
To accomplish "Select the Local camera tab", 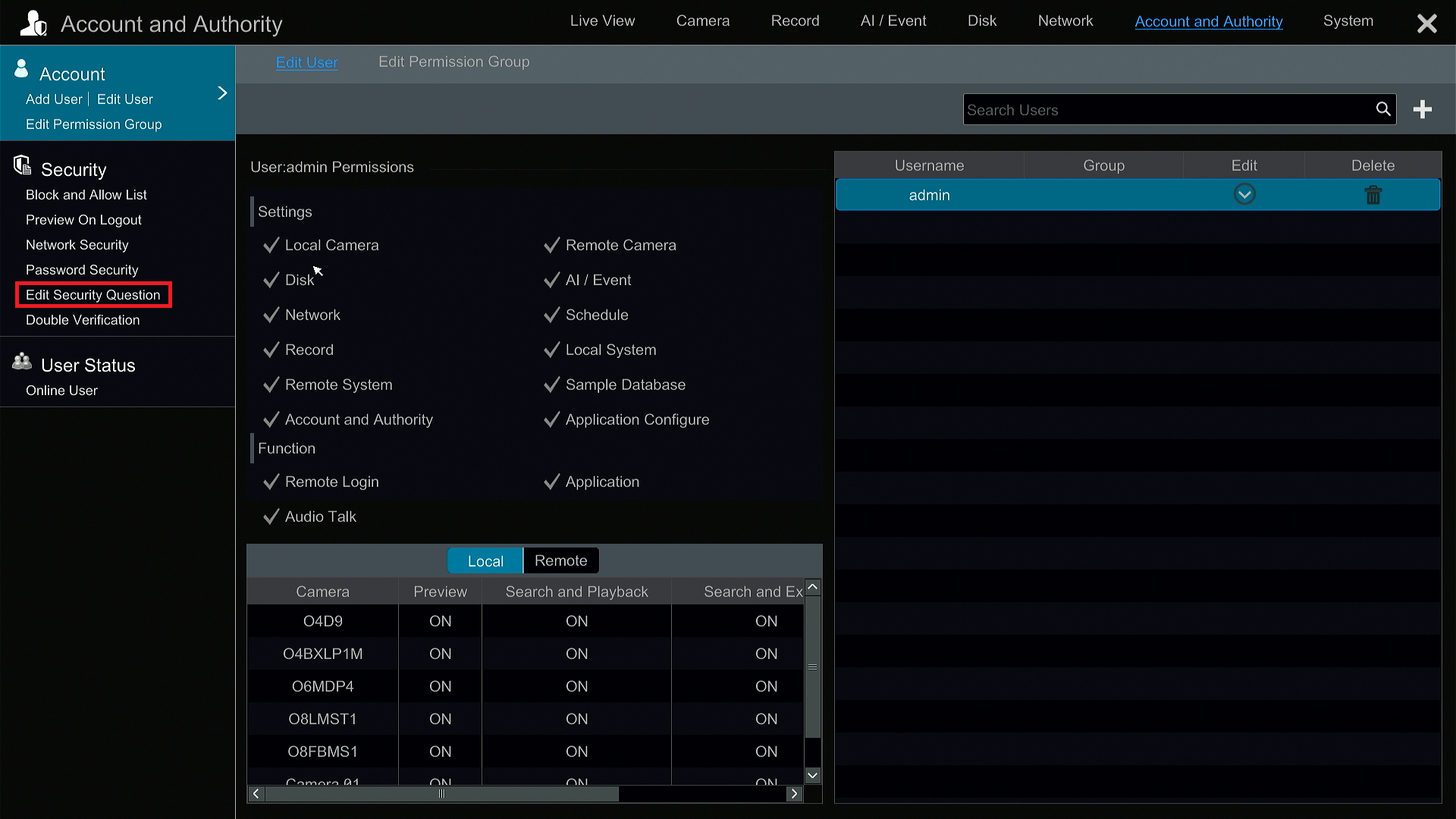I will coord(485,560).
